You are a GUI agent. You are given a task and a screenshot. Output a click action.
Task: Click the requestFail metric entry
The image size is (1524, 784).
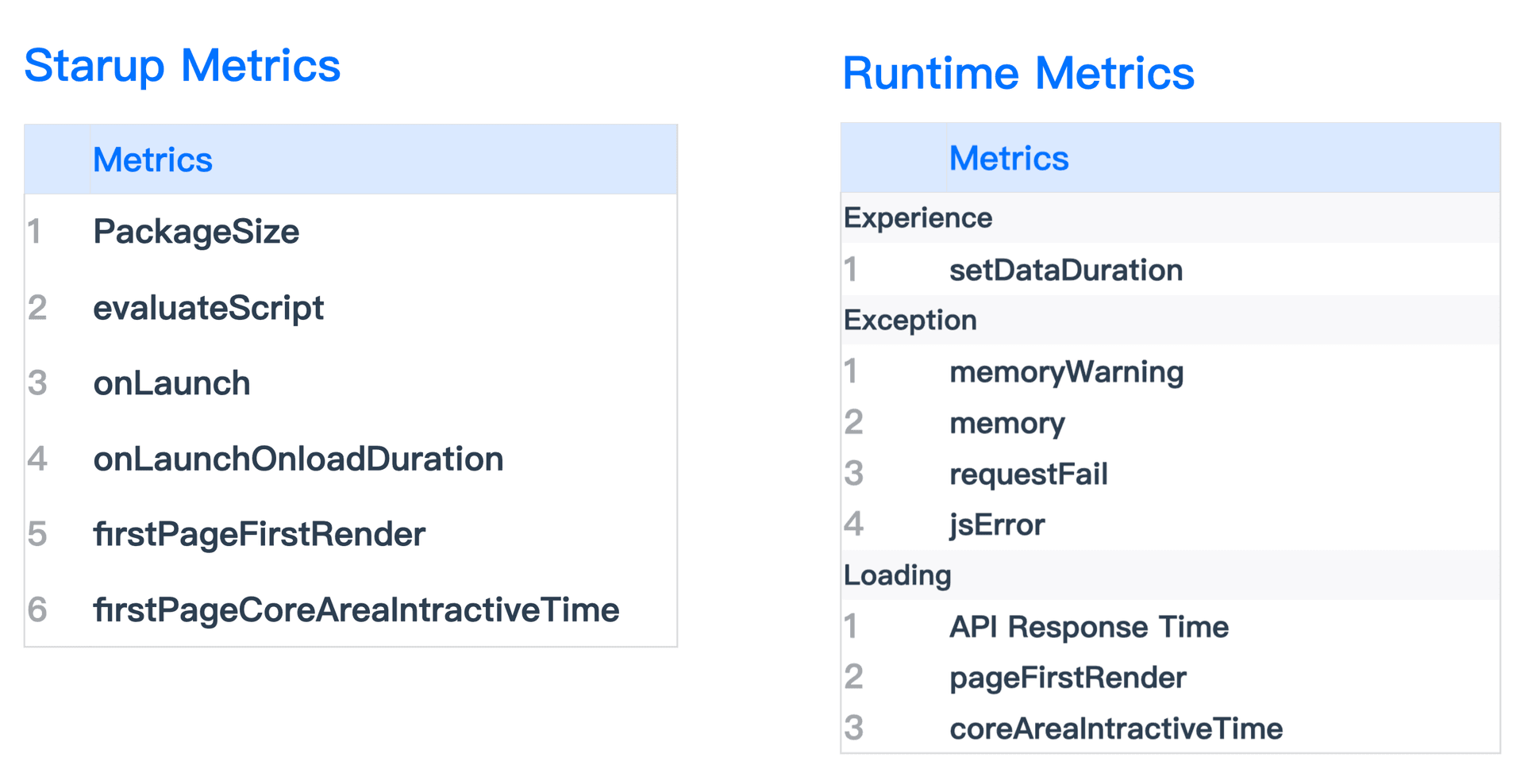(1028, 474)
